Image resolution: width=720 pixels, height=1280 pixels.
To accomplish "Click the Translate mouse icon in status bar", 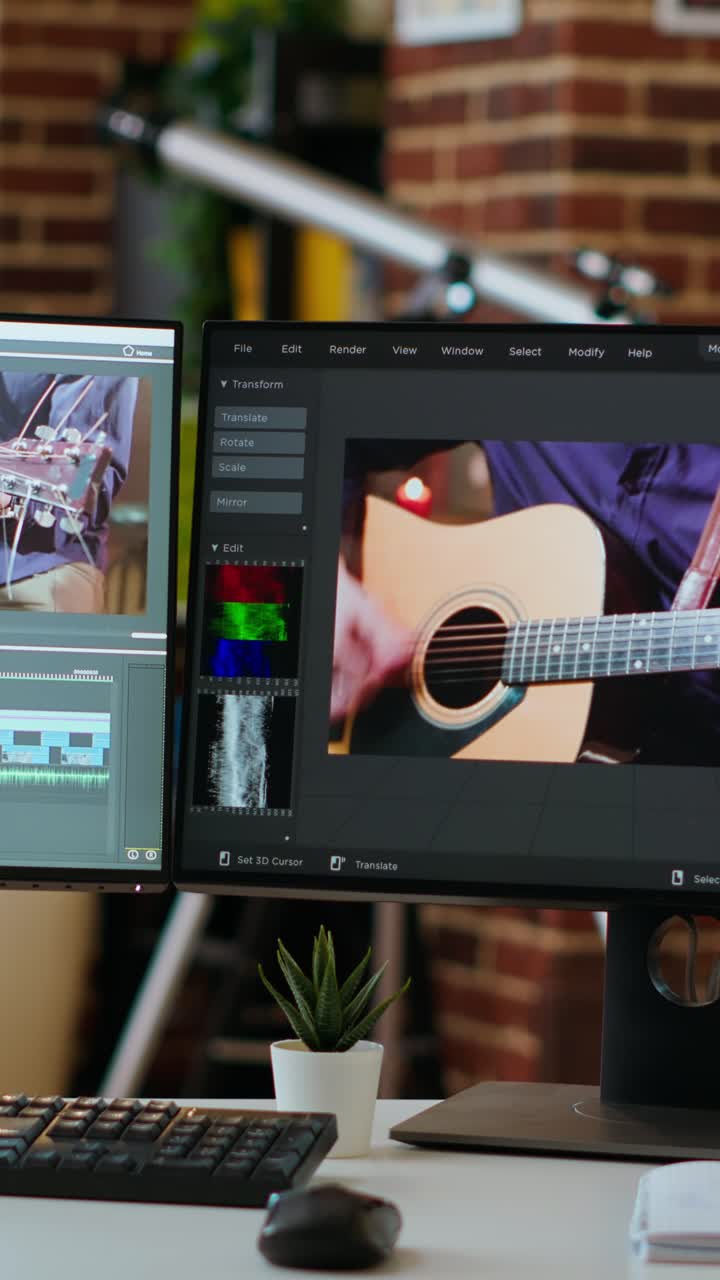I will pos(337,863).
